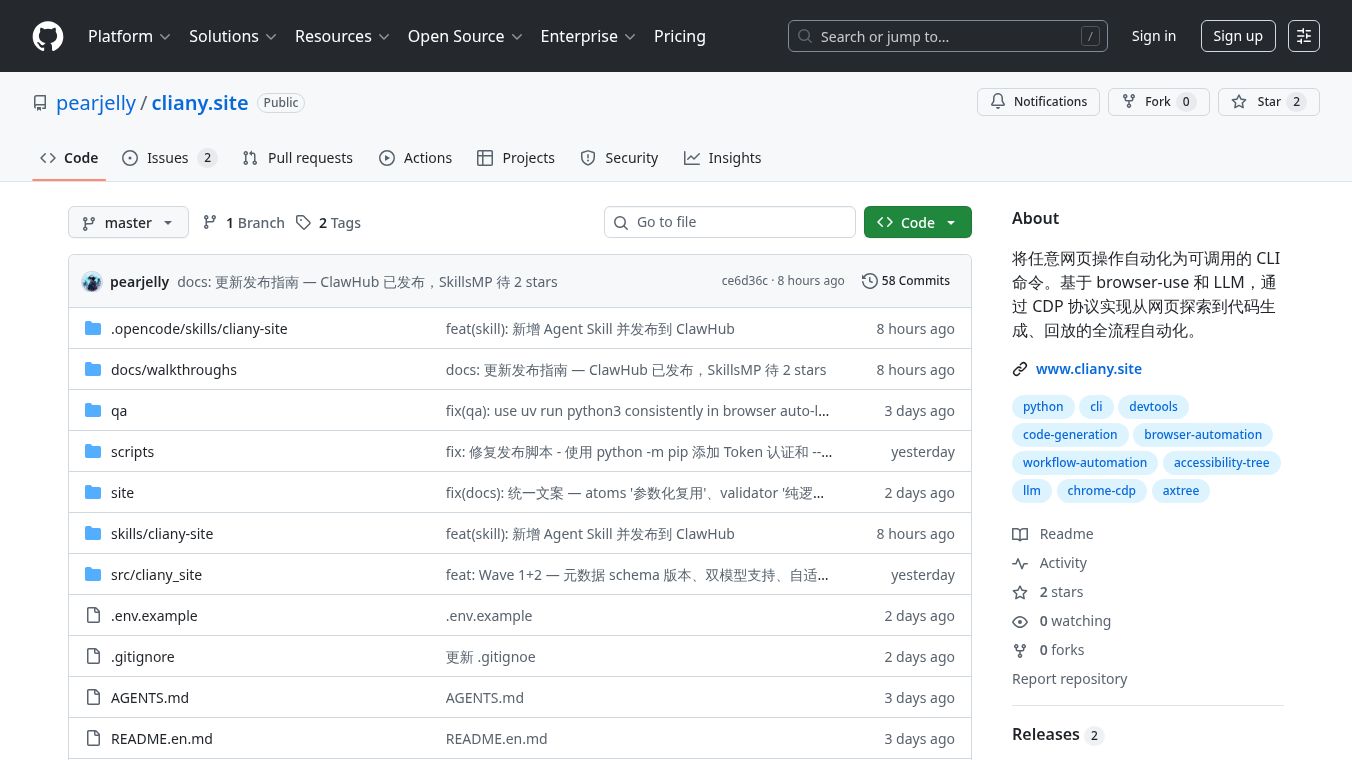Click the link icon beside www.cliany.site
Viewport: 1352px width, 760px height.
click(1020, 368)
